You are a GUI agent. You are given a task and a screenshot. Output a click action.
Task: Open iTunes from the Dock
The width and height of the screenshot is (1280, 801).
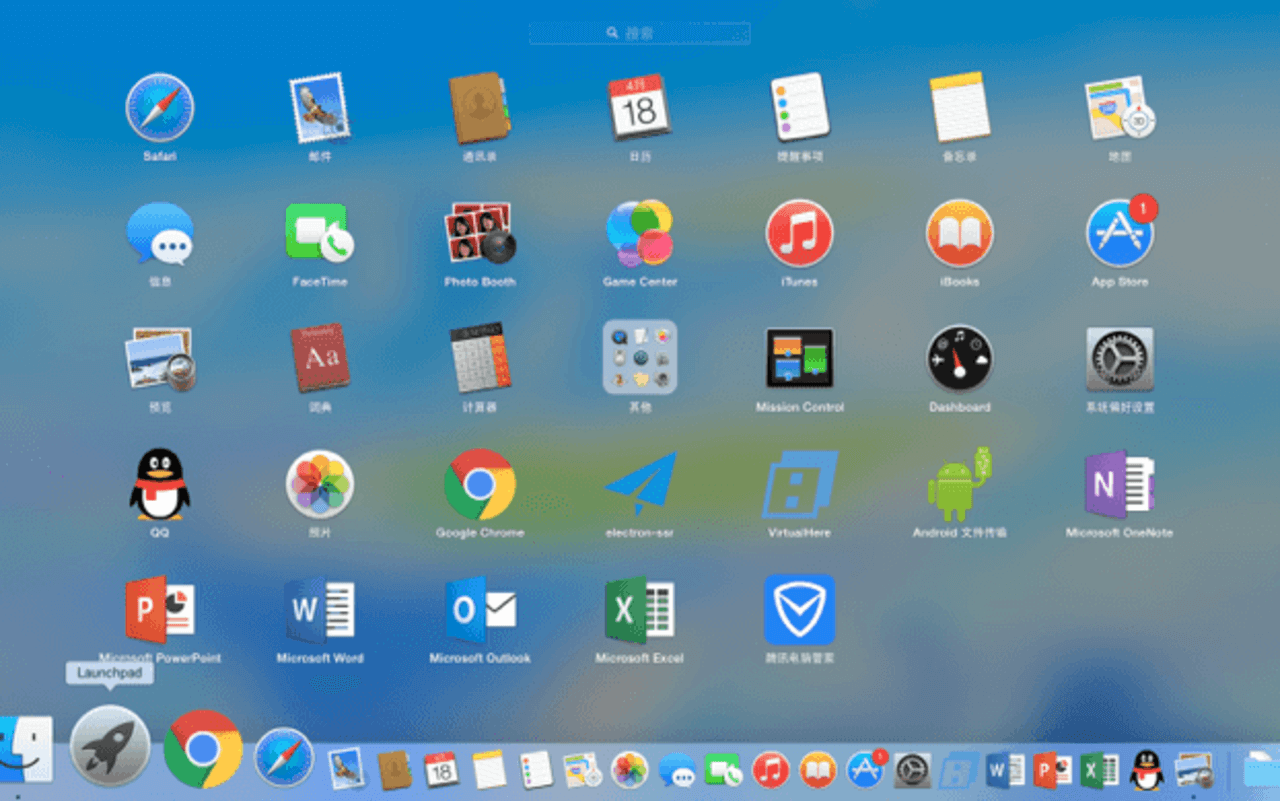(771, 770)
